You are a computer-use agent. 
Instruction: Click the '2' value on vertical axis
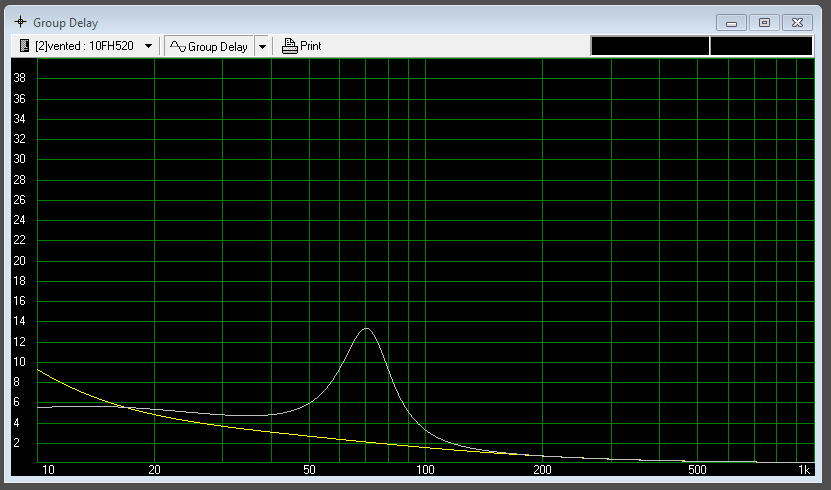[16, 443]
